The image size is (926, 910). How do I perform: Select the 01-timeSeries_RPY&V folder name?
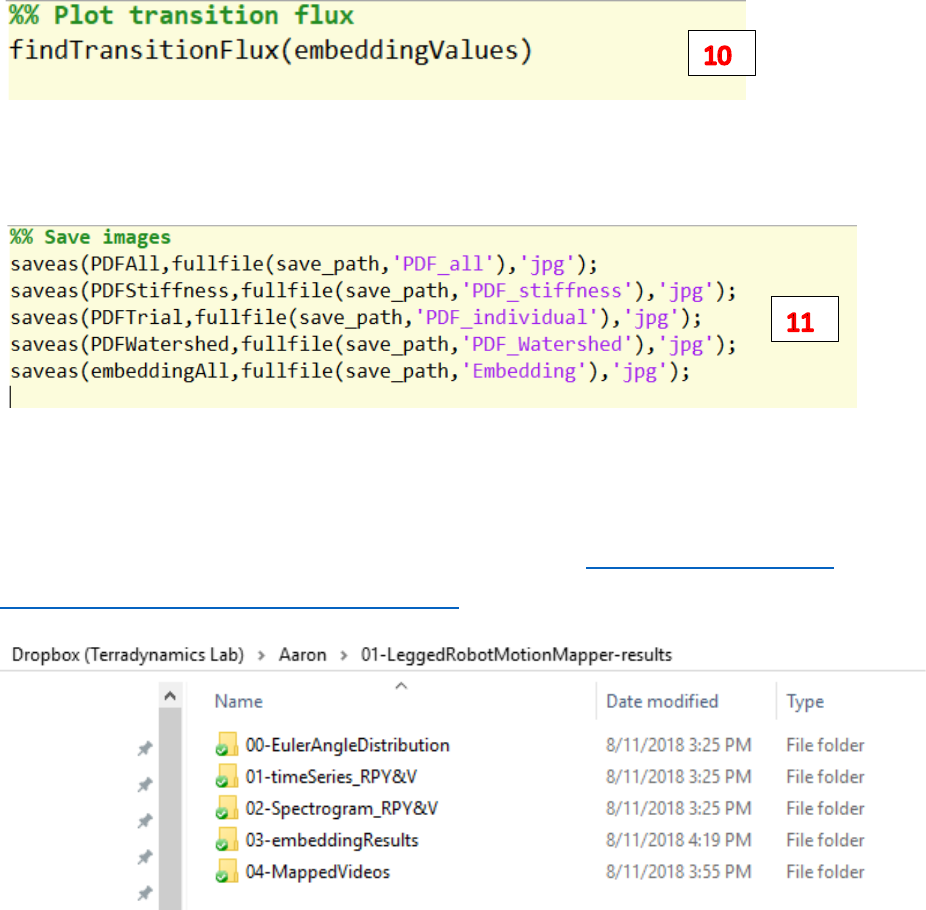pos(331,777)
